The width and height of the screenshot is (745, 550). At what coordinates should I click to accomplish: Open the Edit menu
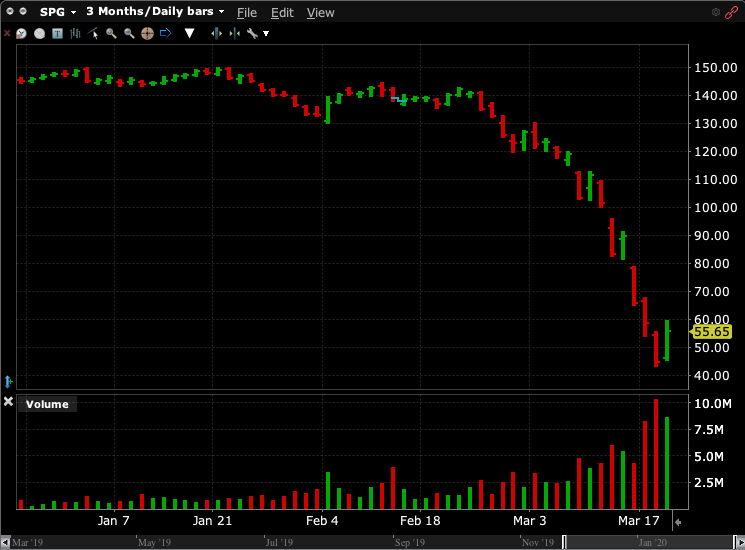pyautogui.click(x=282, y=12)
